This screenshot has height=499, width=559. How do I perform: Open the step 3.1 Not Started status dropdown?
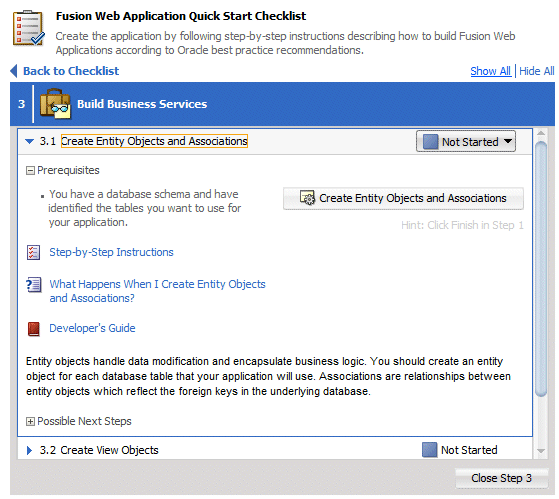(466, 142)
